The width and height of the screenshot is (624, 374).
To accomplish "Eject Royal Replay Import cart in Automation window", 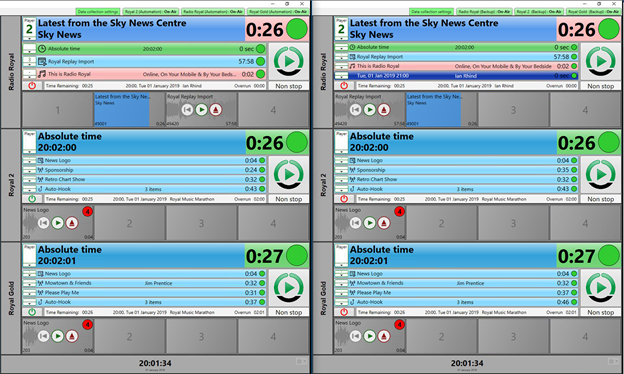I will coord(216,110).
